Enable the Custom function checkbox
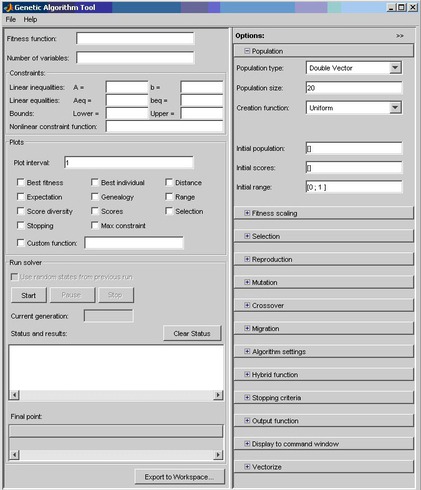 (21, 243)
